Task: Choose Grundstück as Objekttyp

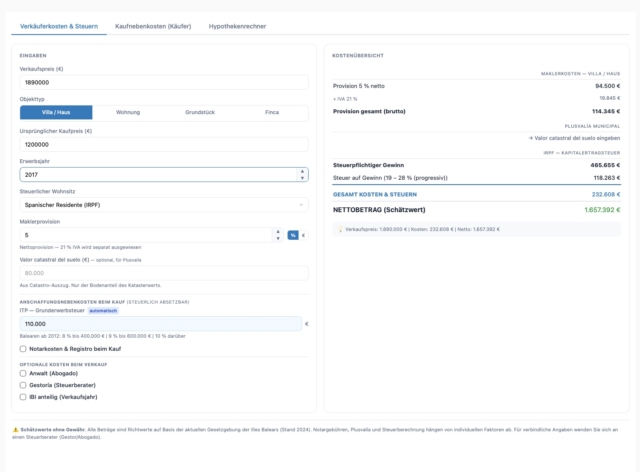Action: 200,112
